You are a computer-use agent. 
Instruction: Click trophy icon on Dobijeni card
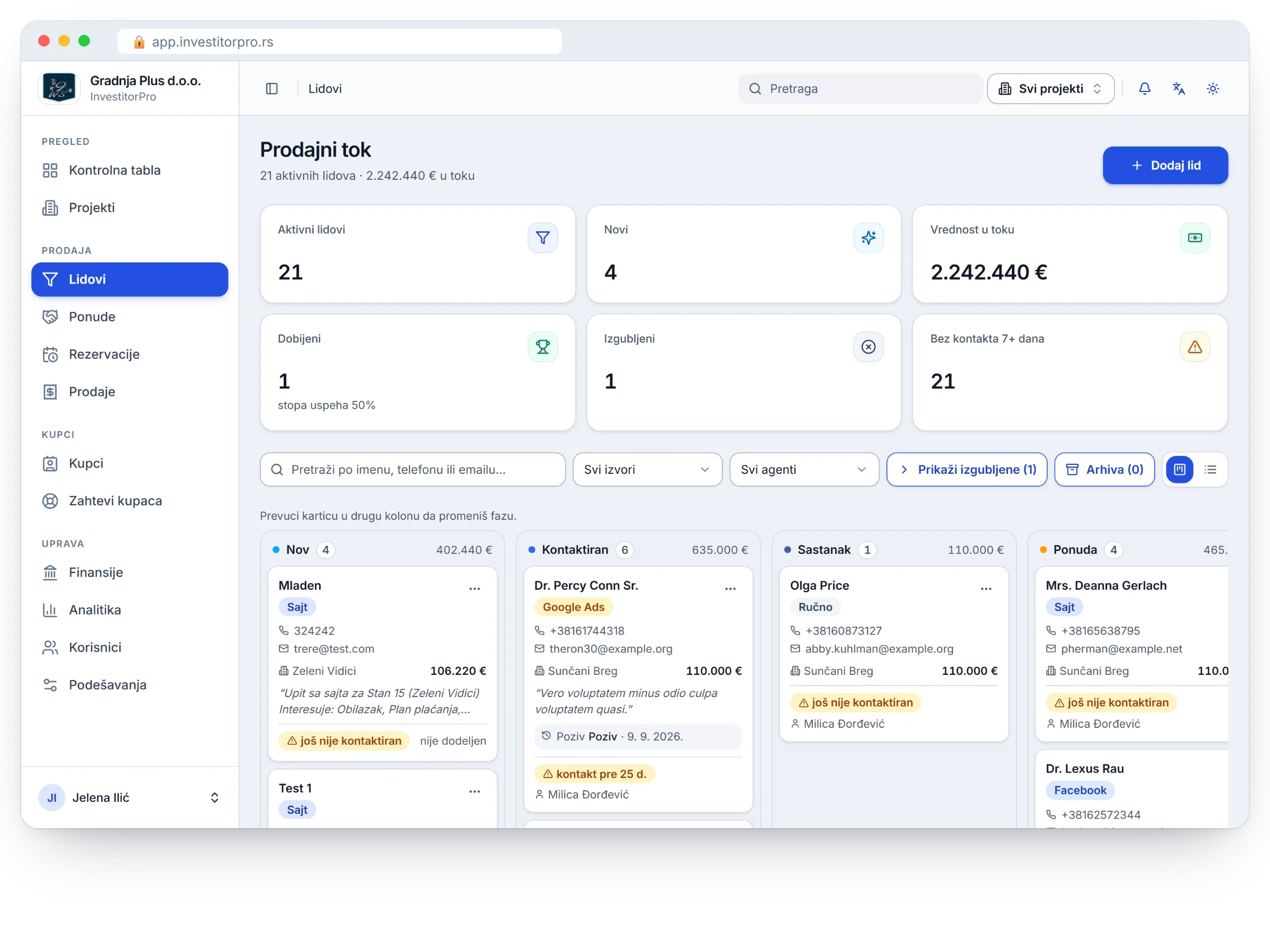(x=542, y=346)
